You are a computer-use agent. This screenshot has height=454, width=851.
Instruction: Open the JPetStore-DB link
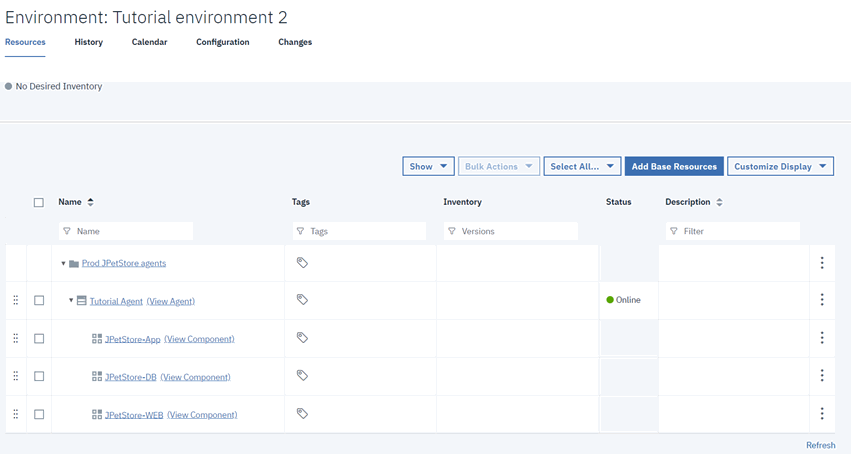pyautogui.click(x=130, y=377)
